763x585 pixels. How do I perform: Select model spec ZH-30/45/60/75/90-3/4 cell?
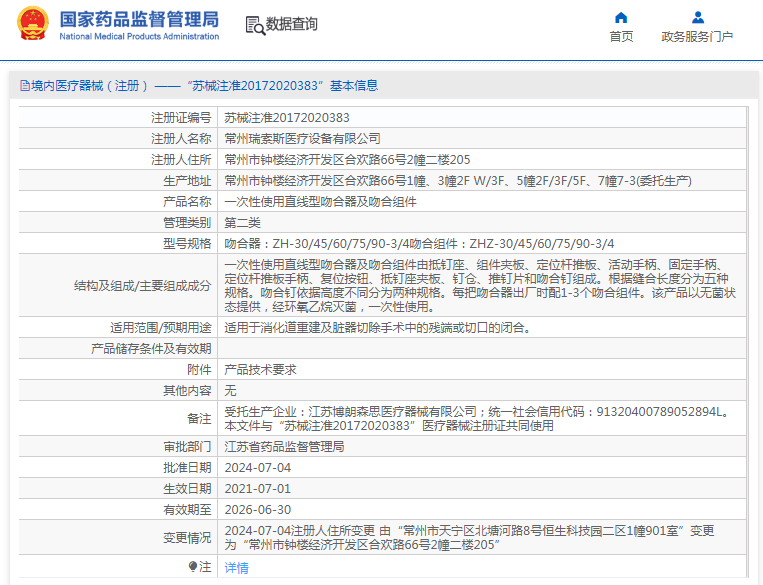[419, 243]
